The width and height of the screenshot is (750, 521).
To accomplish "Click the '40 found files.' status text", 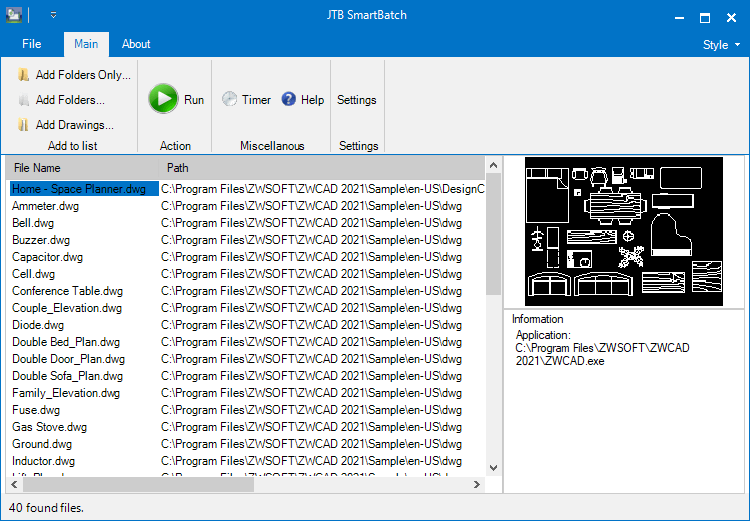I will coord(46,508).
